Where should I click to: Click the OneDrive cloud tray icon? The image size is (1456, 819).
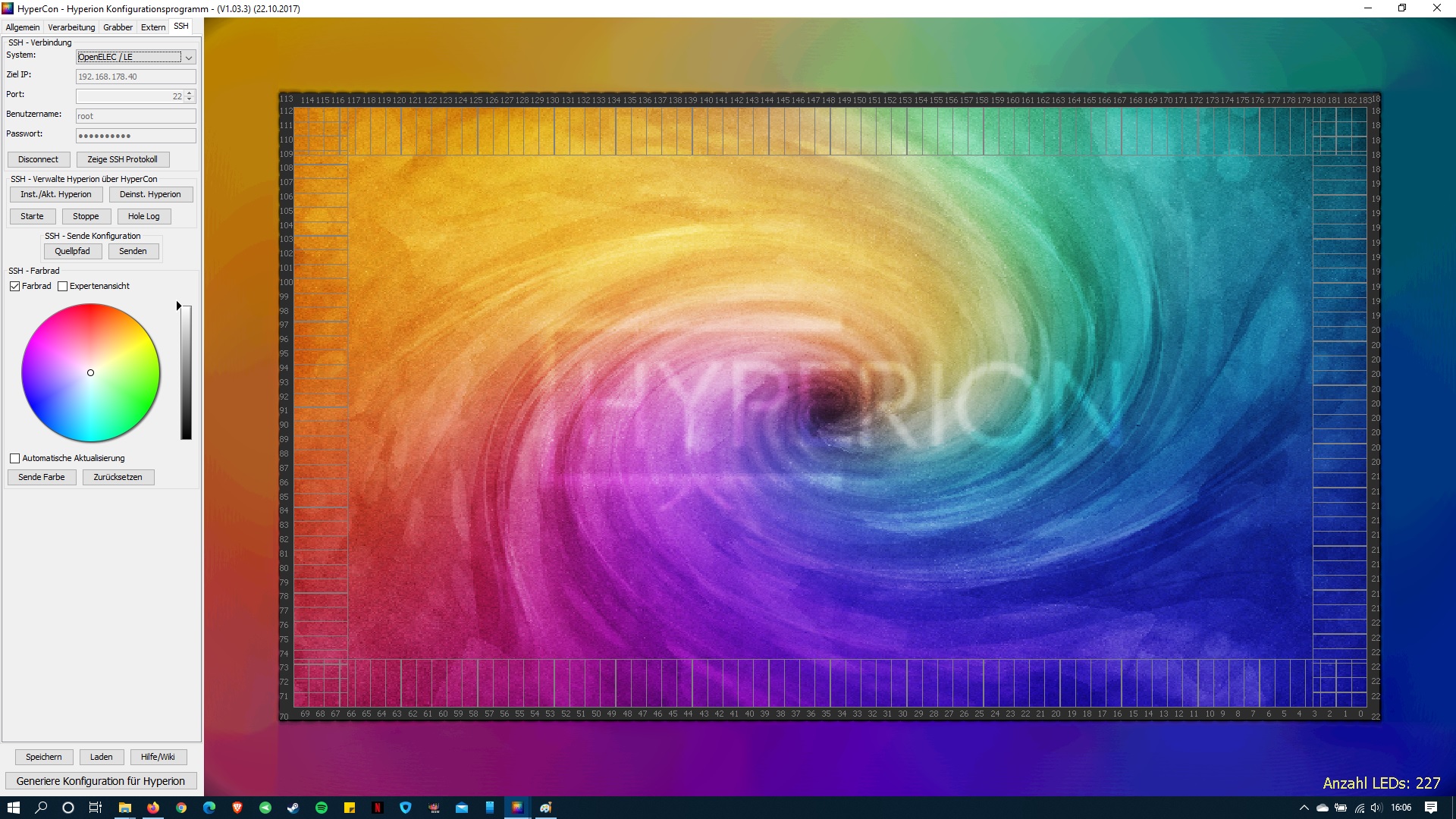coord(1323,808)
